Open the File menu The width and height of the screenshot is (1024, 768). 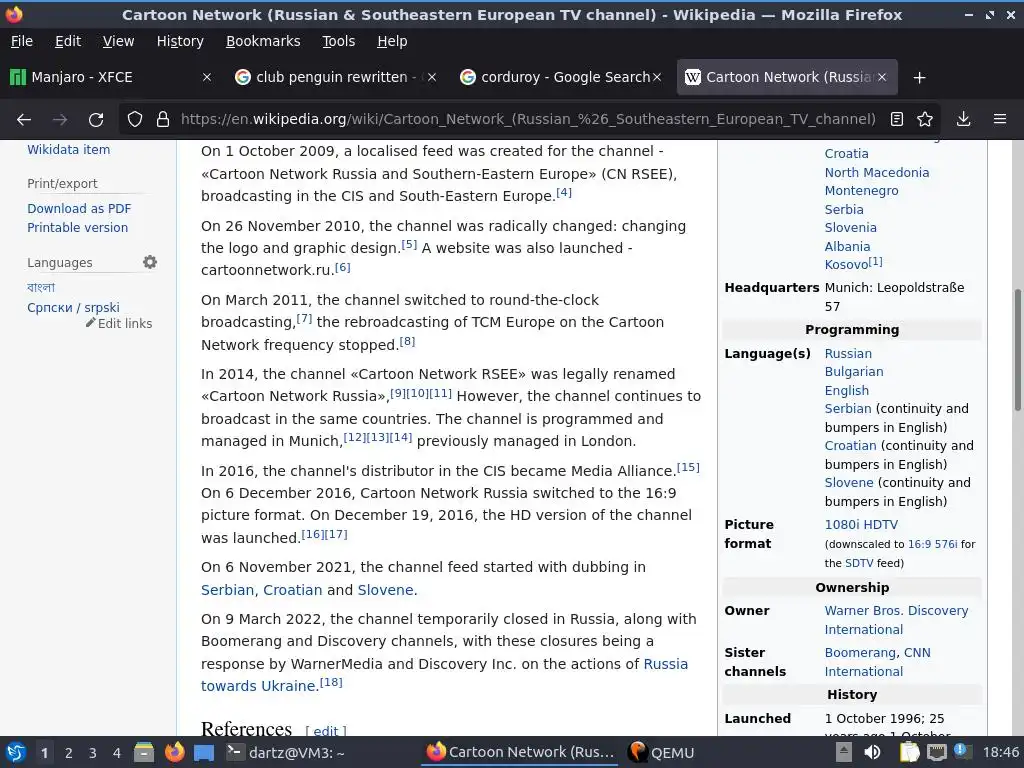tap(22, 41)
